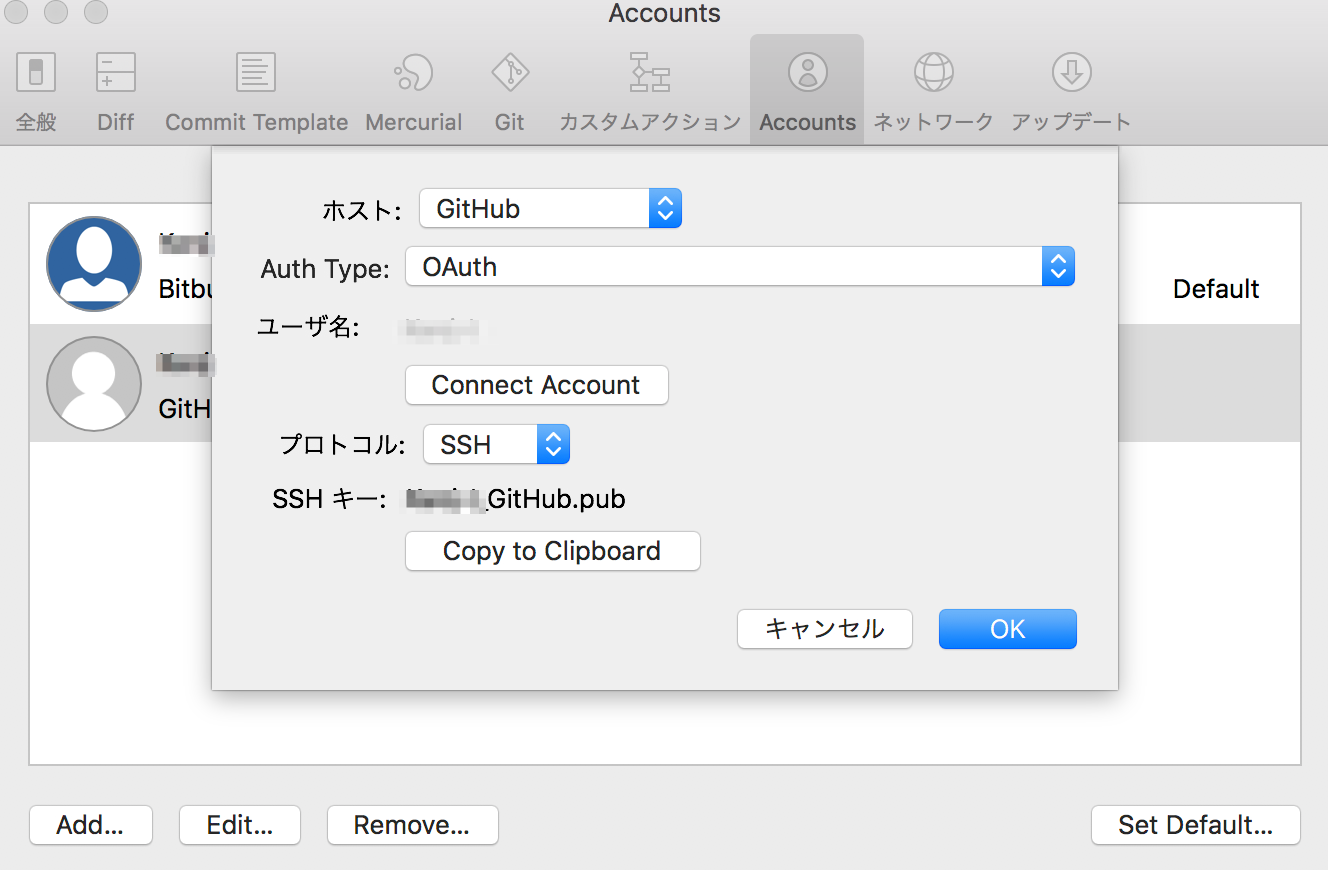This screenshot has width=1328, height=870.
Task: Click the Bitbucket account avatar
Action: pos(94,264)
